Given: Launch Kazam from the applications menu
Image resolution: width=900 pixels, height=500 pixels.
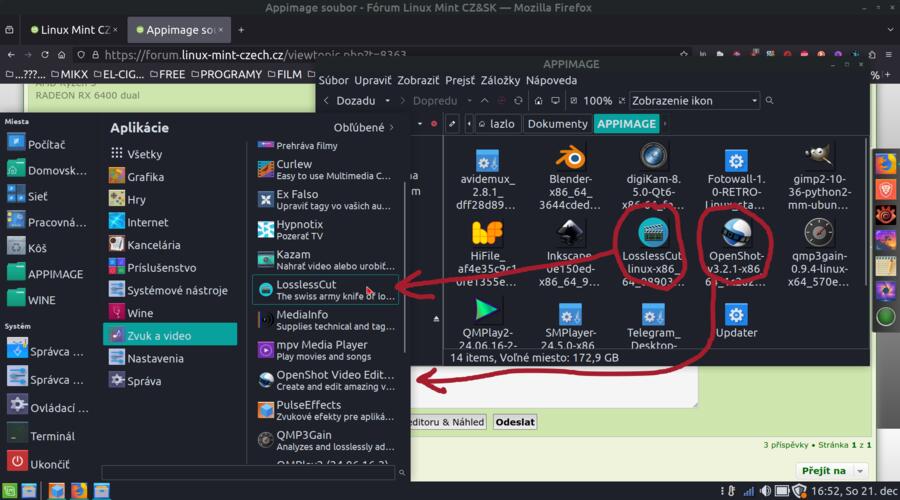Looking at the screenshot, I should [x=326, y=261].
